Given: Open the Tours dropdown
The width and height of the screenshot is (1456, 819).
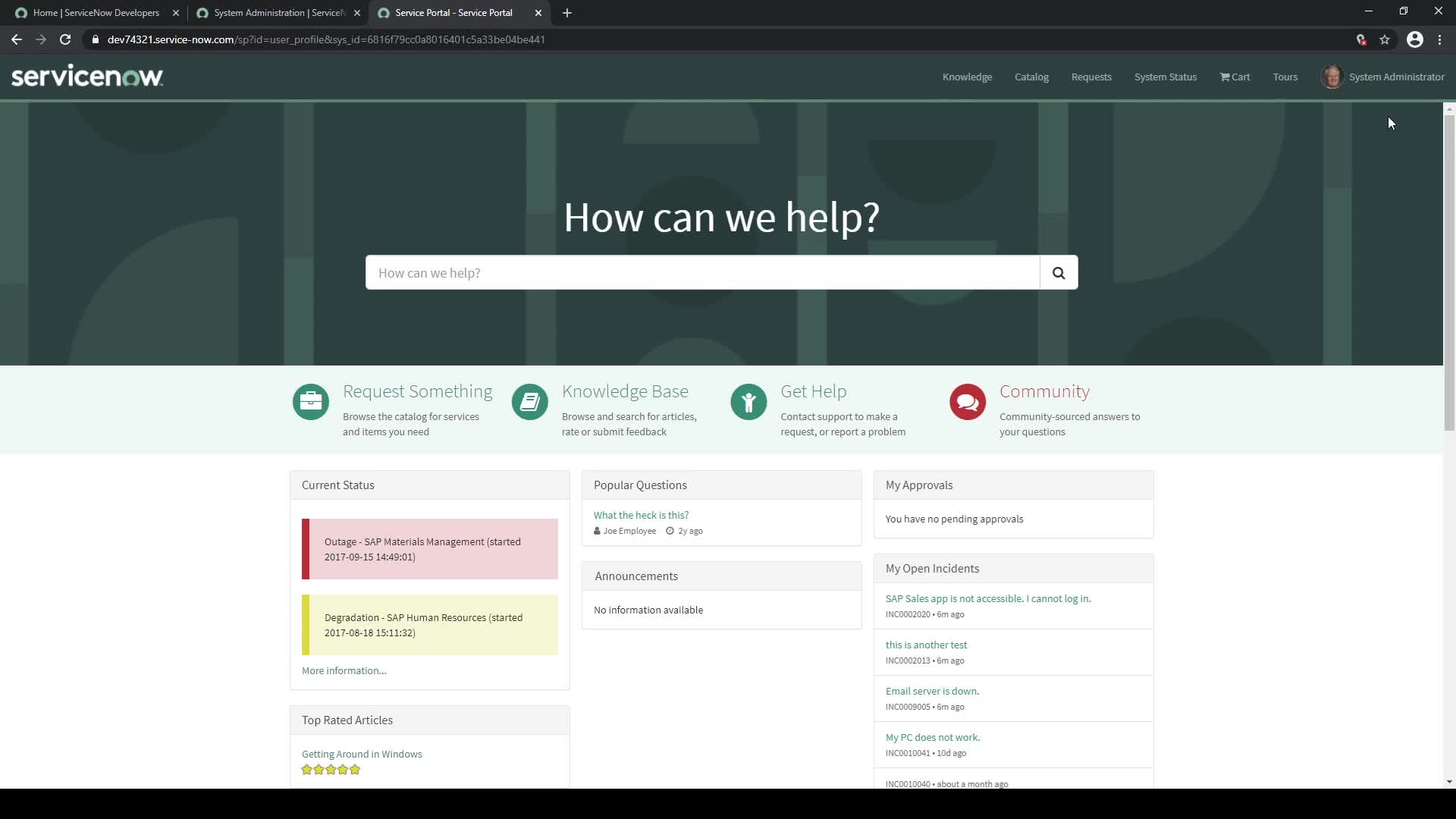Looking at the screenshot, I should (x=1285, y=77).
